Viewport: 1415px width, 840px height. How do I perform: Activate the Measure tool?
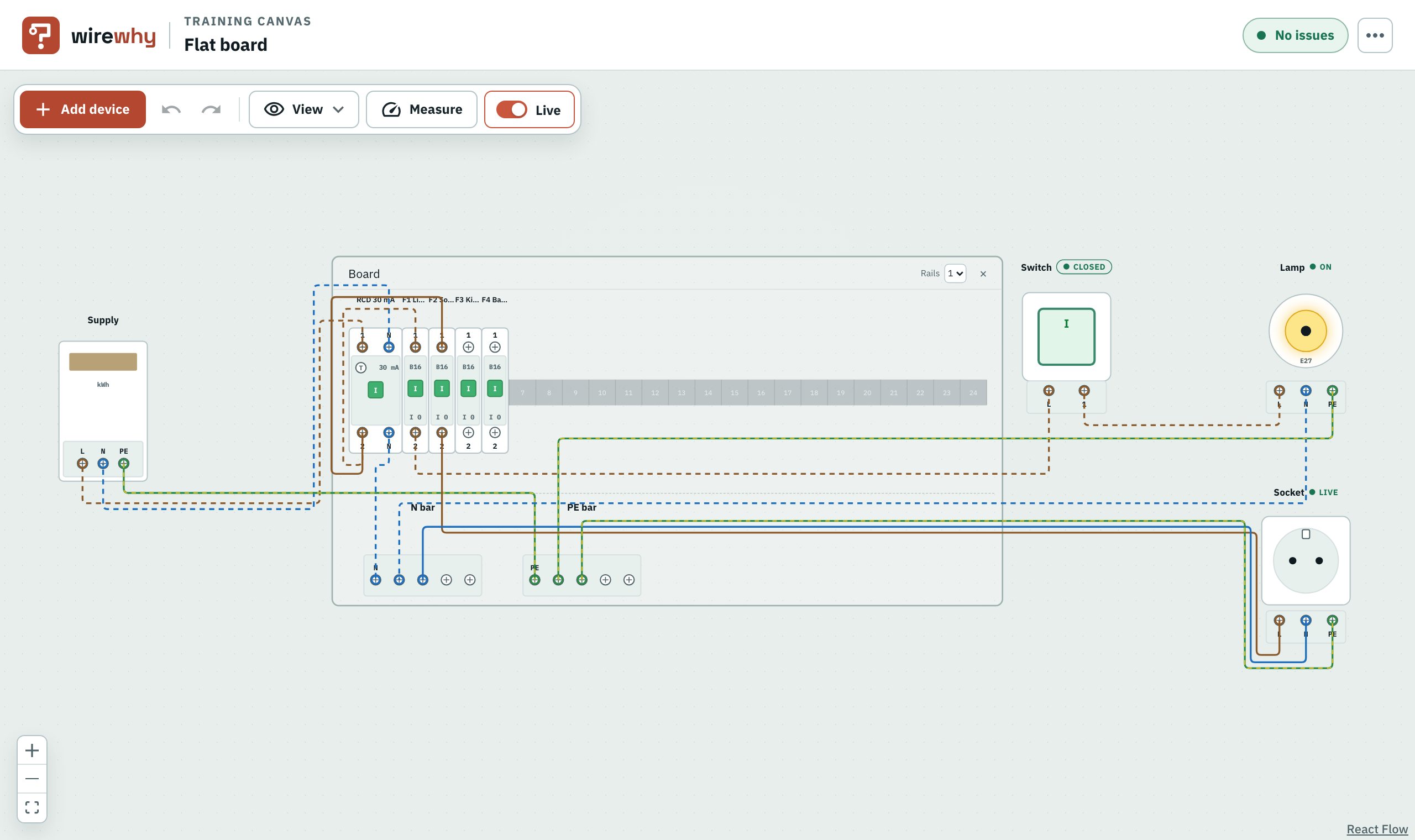point(422,109)
